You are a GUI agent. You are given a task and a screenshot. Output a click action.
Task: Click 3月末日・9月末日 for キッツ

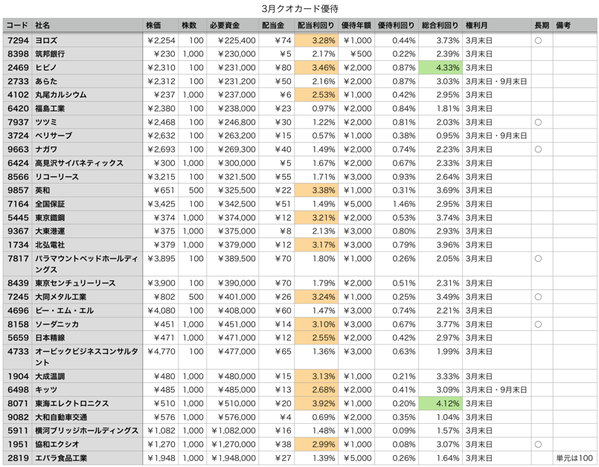496,390
